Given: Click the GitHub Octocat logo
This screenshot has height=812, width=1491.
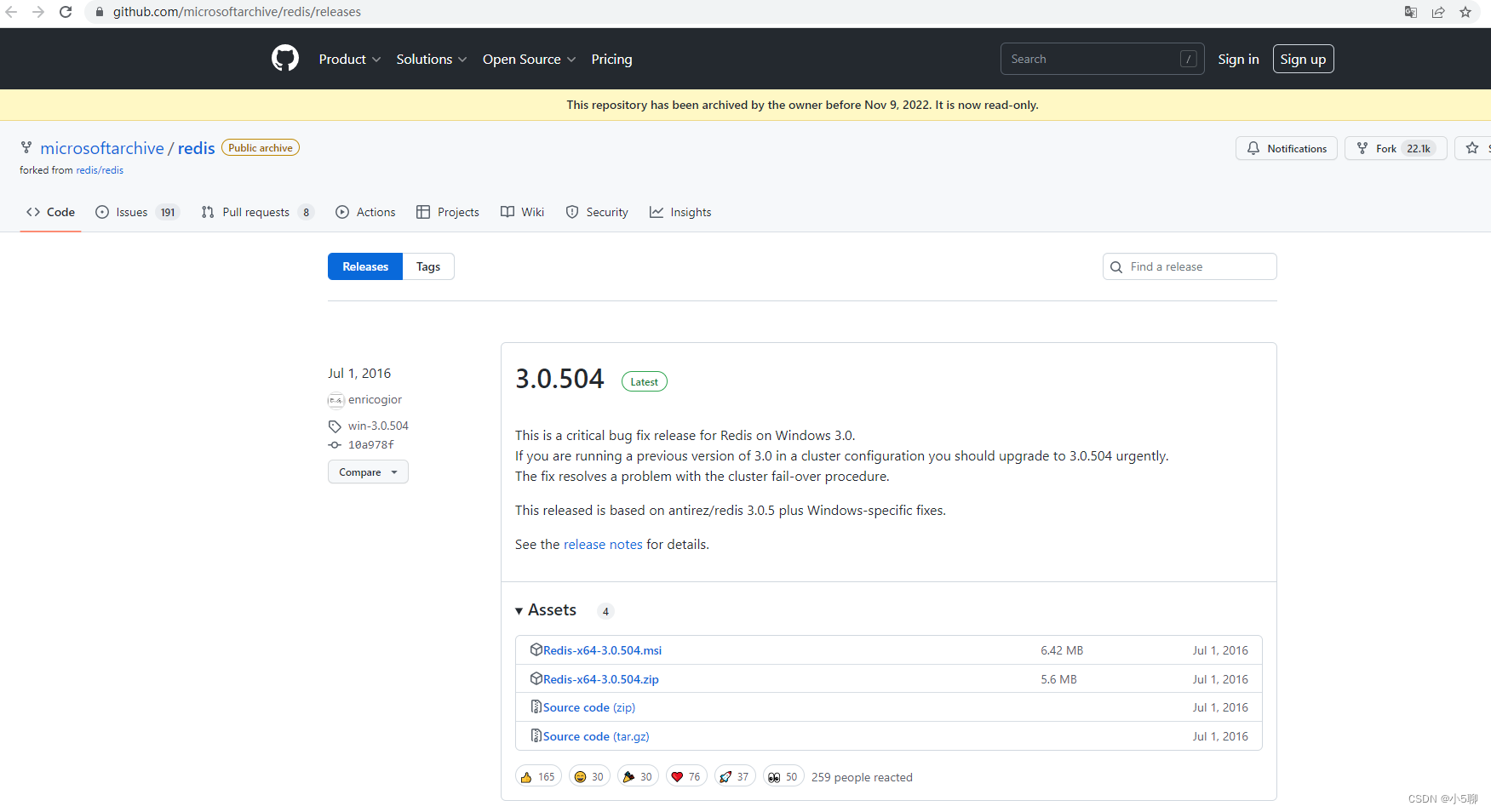Looking at the screenshot, I should (284, 59).
